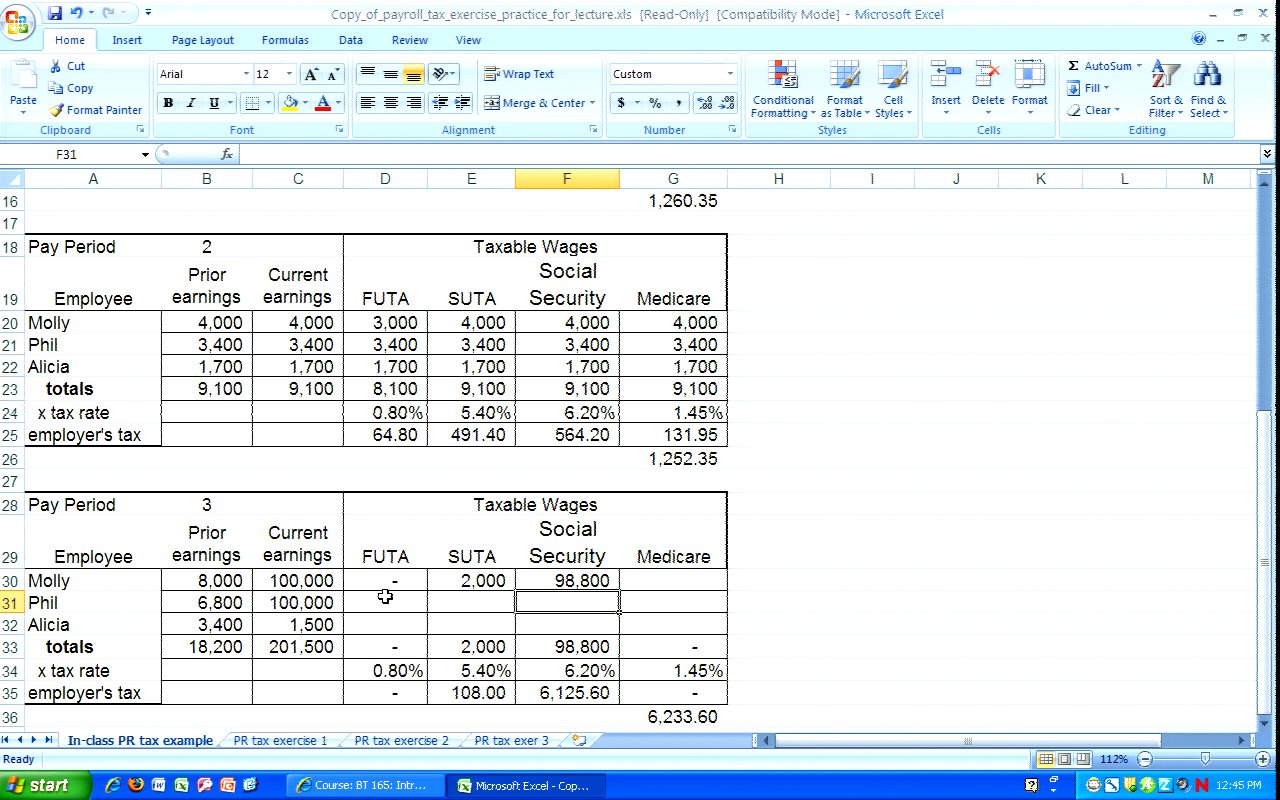This screenshot has height=800, width=1280.
Task: Open the Name Box dropdown arrow
Action: click(145, 155)
